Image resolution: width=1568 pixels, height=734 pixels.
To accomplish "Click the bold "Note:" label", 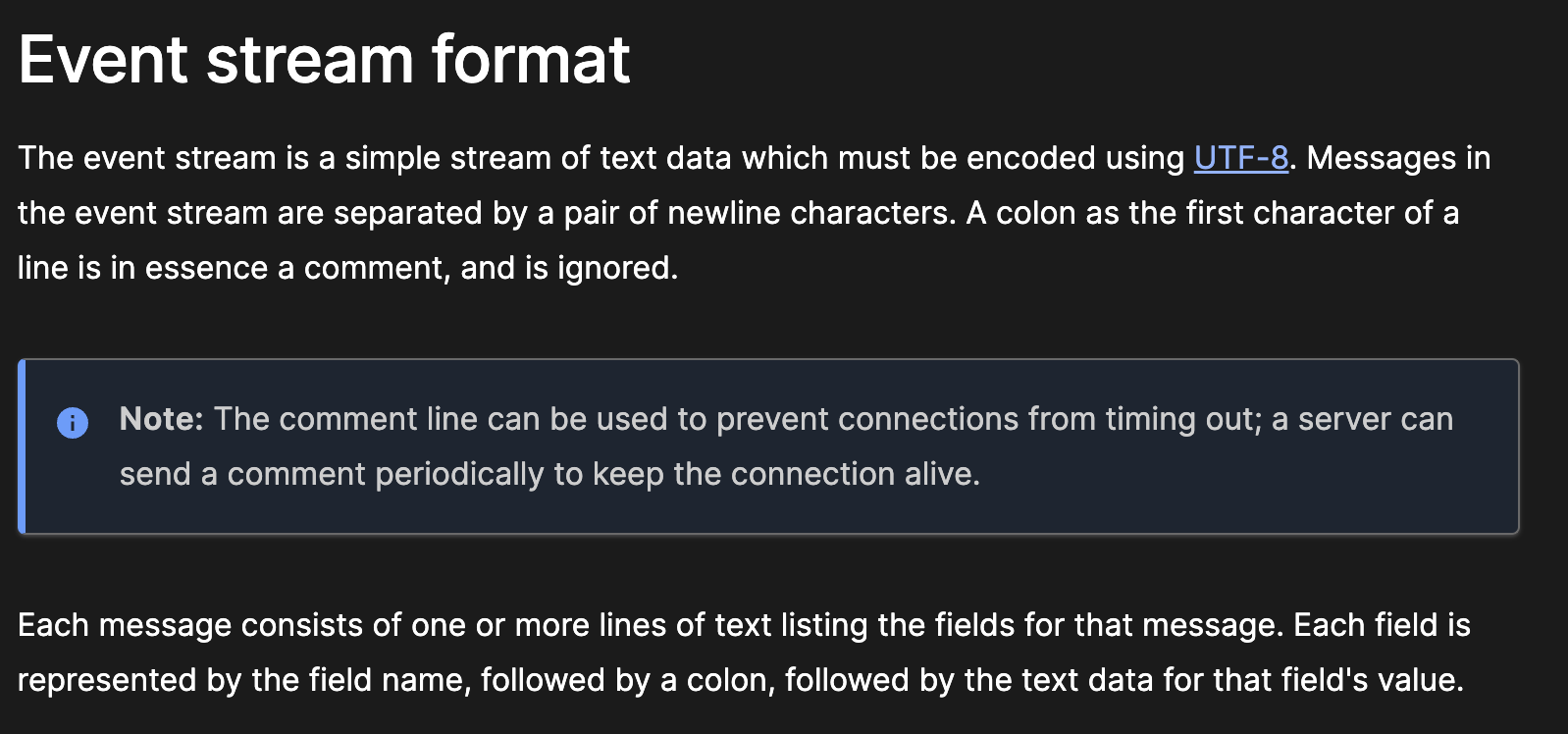I will 161,419.
